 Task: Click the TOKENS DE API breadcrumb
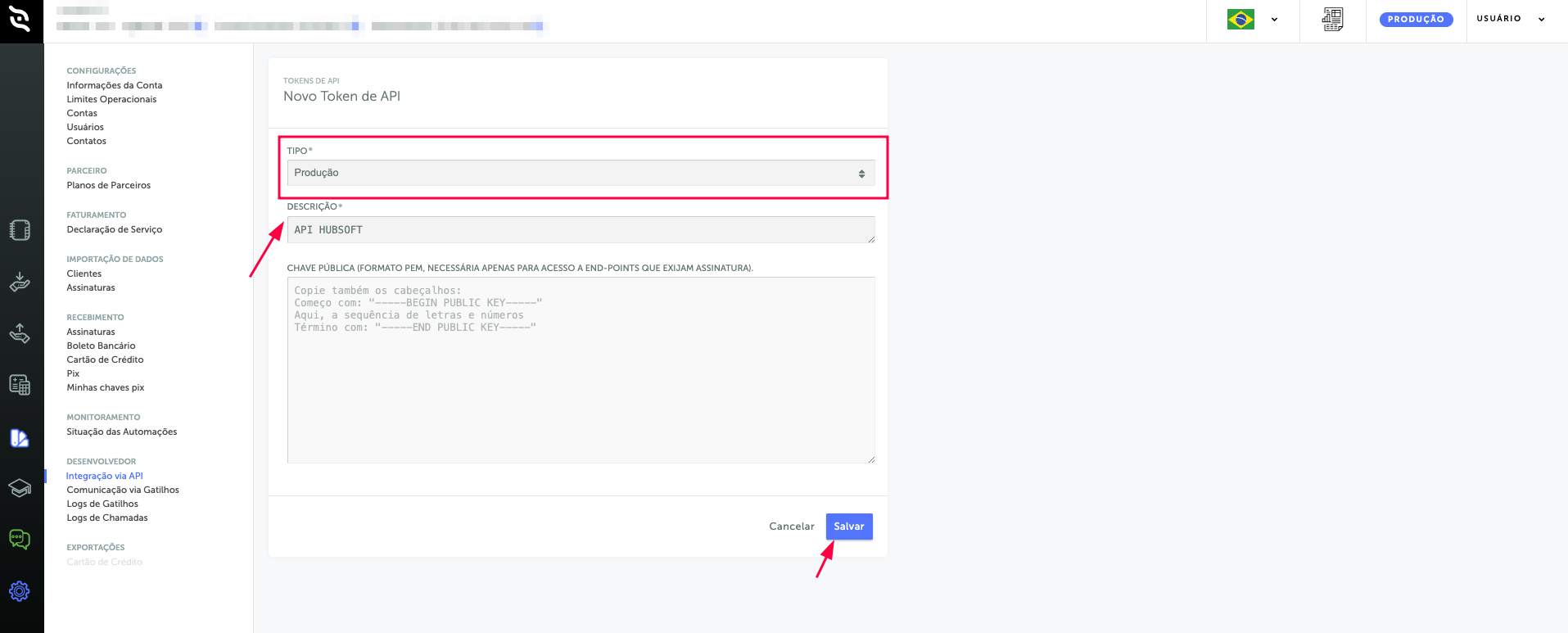tap(311, 81)
